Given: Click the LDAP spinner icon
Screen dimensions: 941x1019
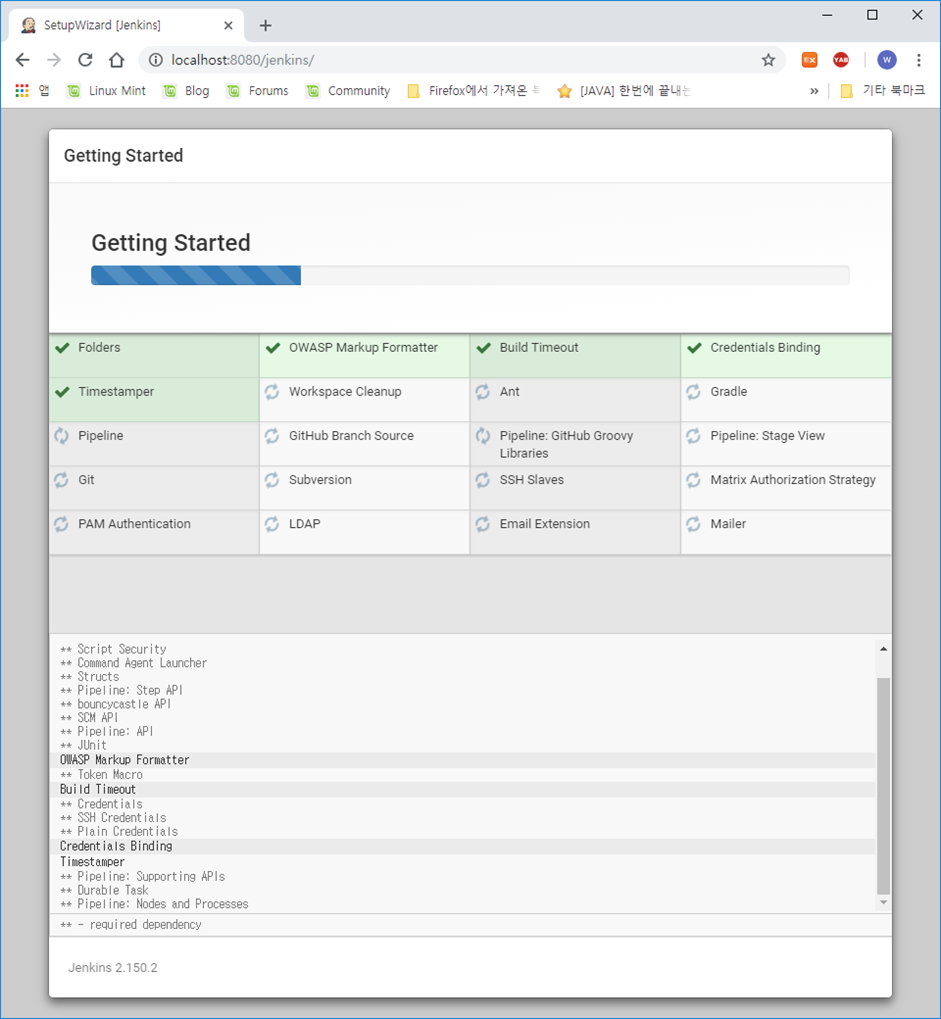Looking at the screenshot, I should click(x=272, y=524).
